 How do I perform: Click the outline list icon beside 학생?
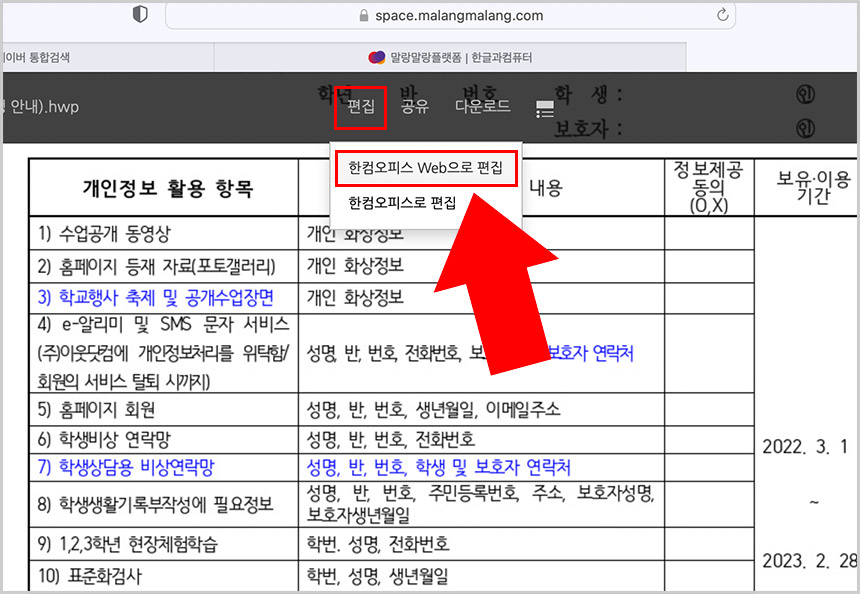click(x=543, y=108)
